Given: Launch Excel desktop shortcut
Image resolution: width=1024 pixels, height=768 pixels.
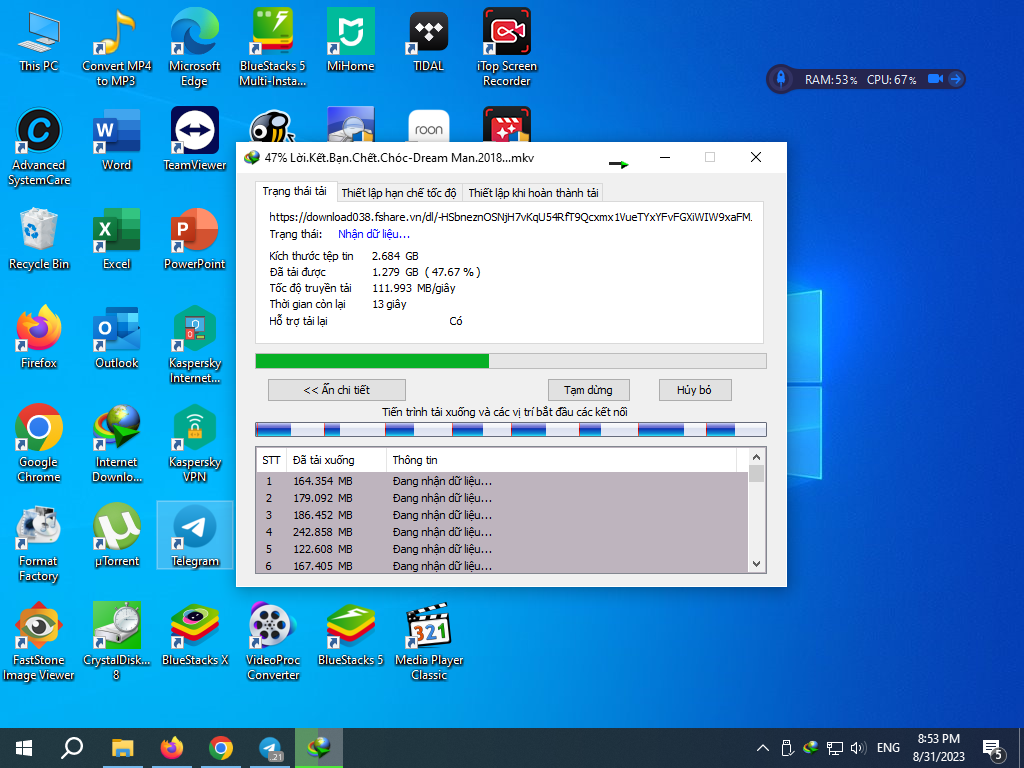Looking at the screenshot, I should (x=116, y=240).
